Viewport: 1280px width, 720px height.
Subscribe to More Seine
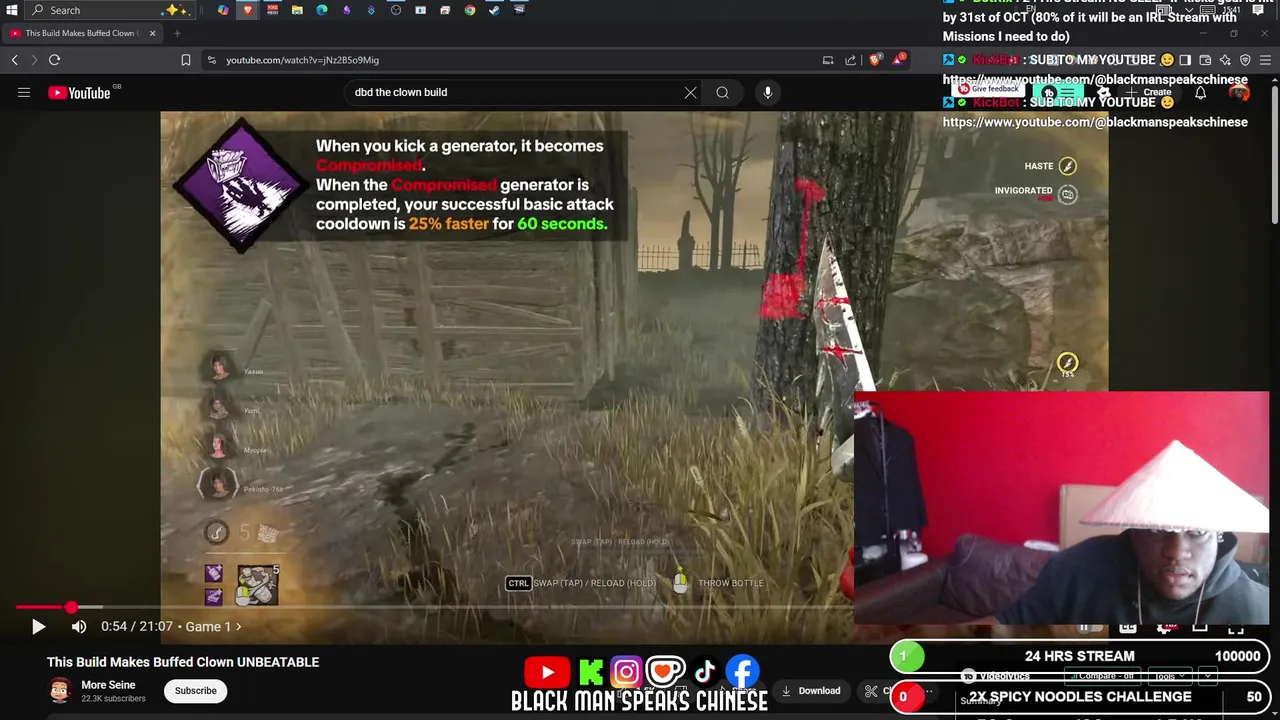click(x=195, y=690)
